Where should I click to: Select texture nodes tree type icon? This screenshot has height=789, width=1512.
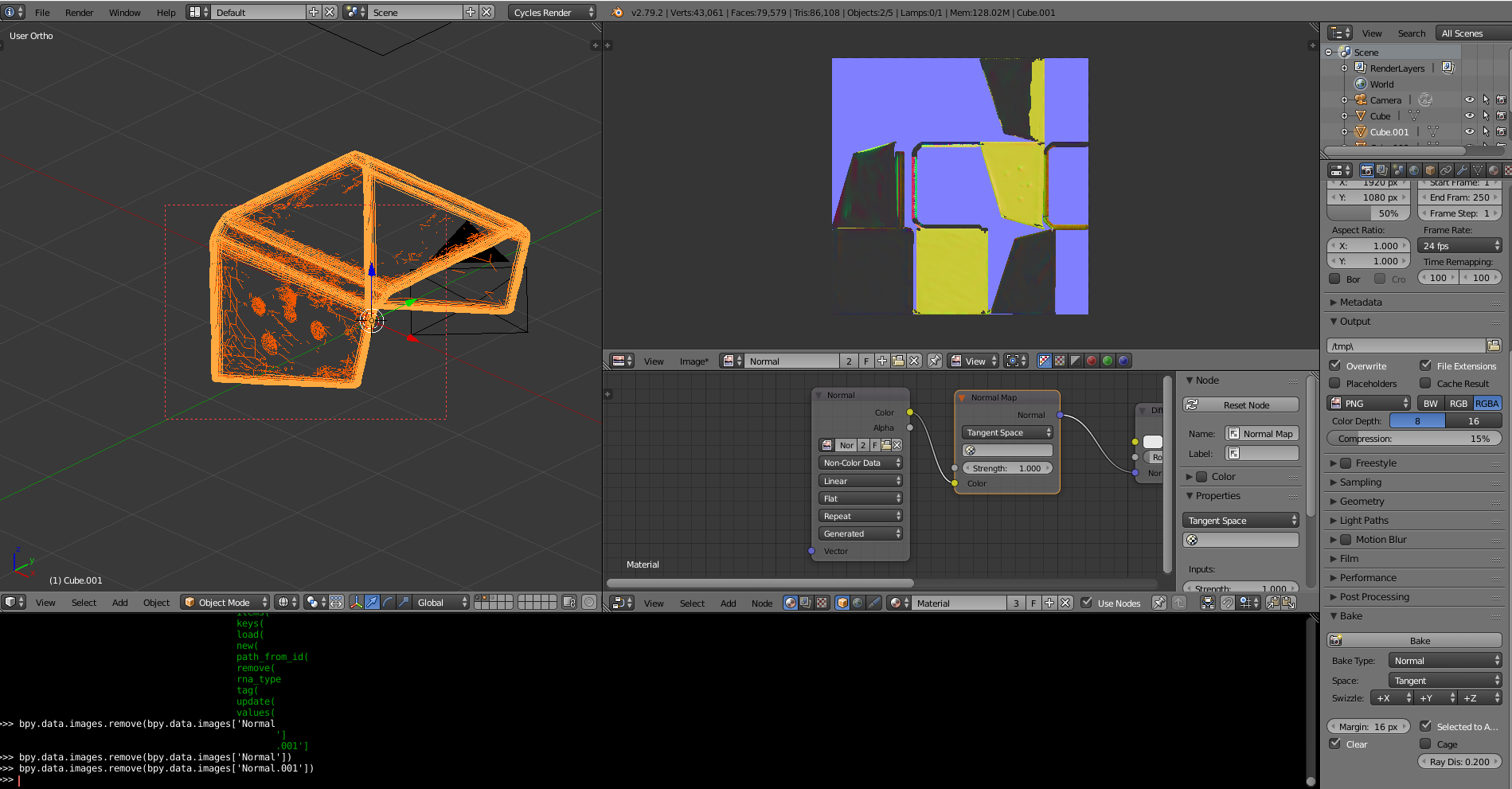(x=822, y=603)
